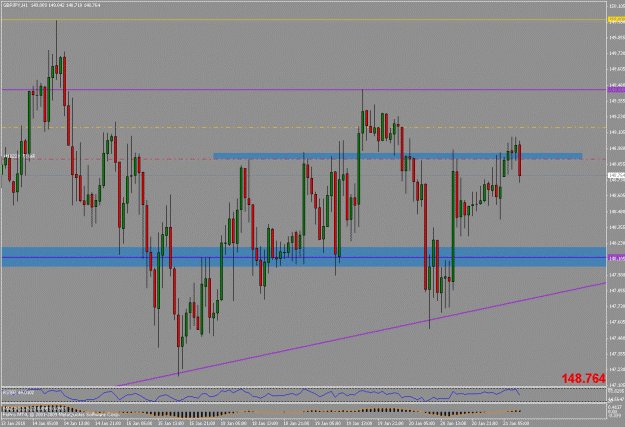Select the ascending purple trendline
The width and height of the screenshot is (625, 427).
[361, 335]
